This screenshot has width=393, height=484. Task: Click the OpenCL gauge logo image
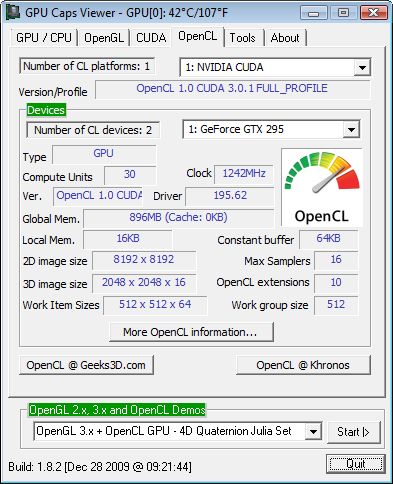[322, 188]
